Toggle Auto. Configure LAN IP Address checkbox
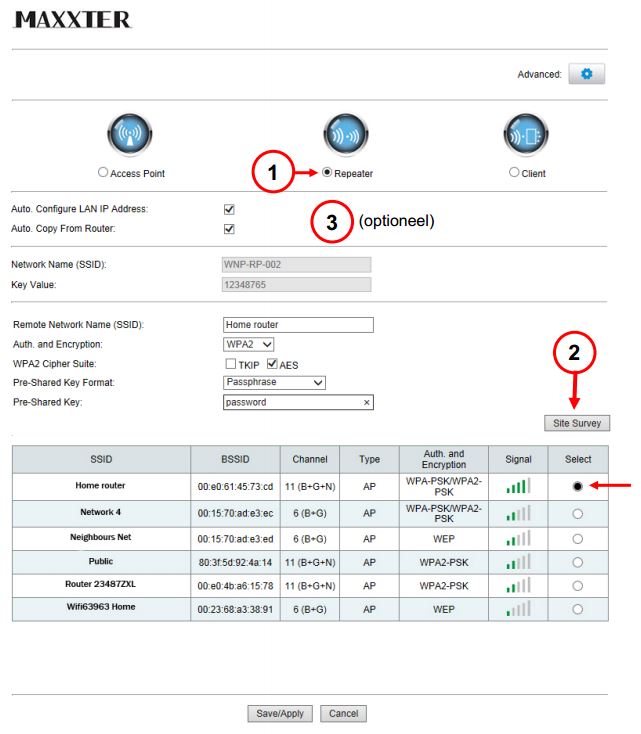Image resolution: width=641 pixels, height=734 pixels. click(229, 209)
